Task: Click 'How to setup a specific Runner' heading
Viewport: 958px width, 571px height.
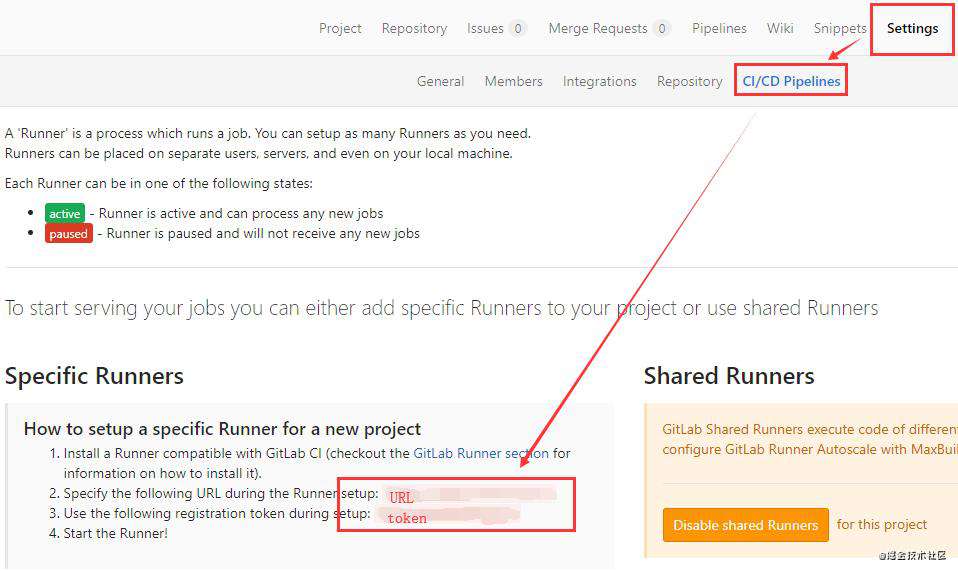Action: pos(222,429)
